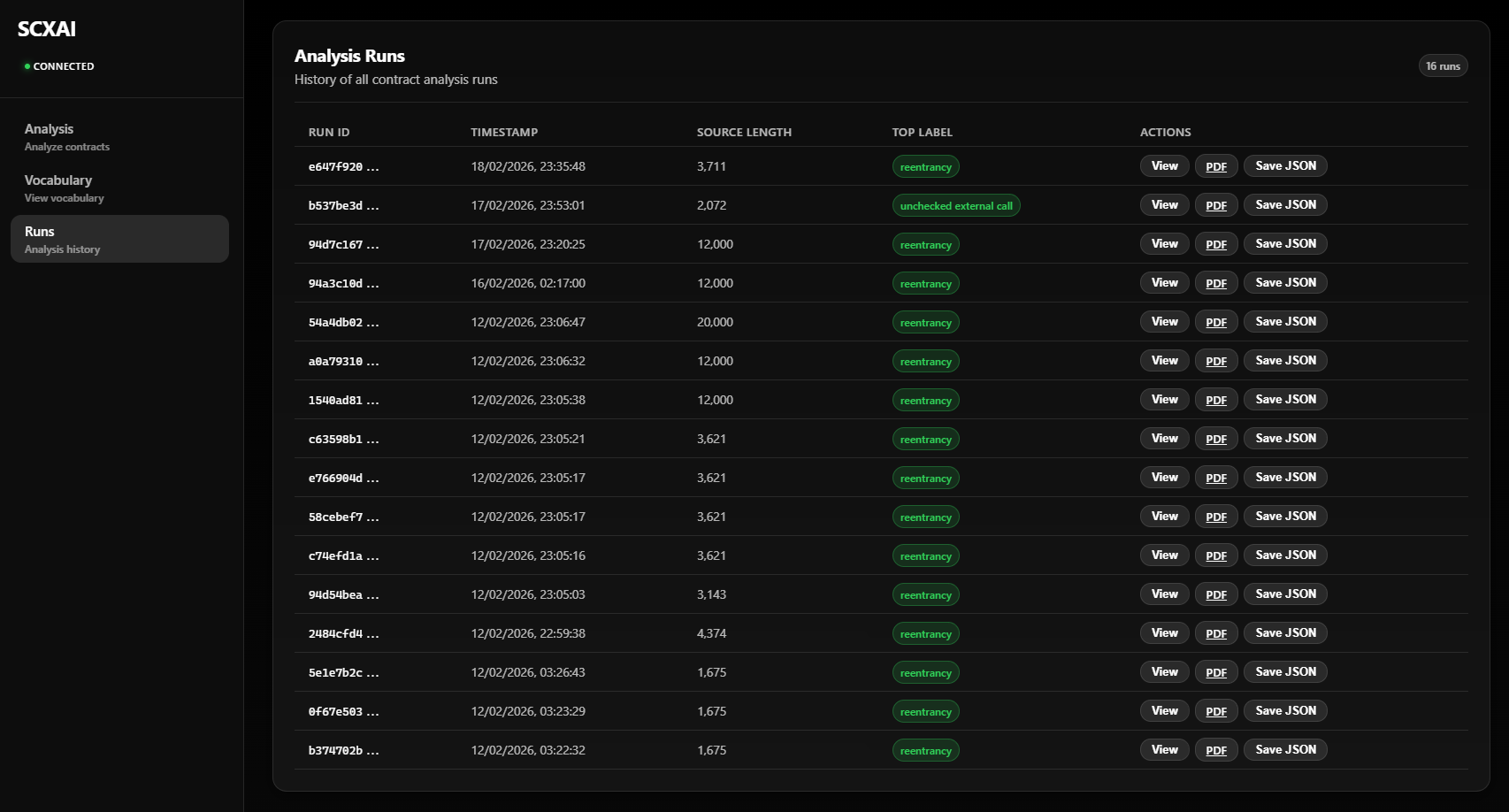Image resolution: width=1509 pixels, height=812 pixels.
Task: View run 94d54bea
Action: click(1163, 594)
